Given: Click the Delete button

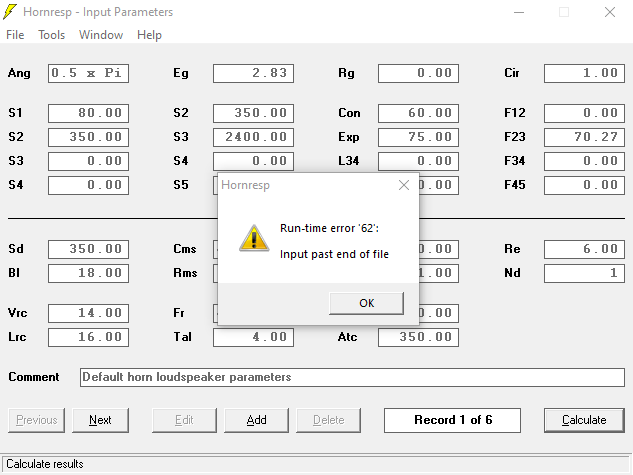Looking at the screenshot, I should [x=329, y=420].
